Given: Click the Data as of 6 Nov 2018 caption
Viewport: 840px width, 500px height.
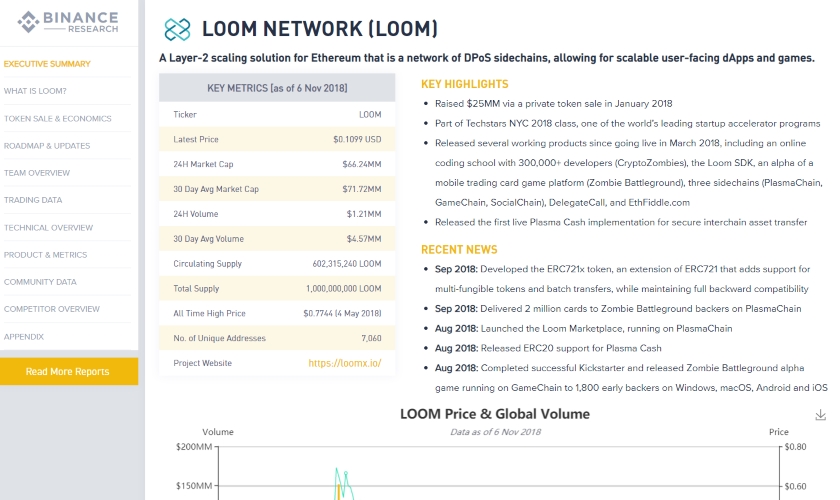Looking at the screenshot, I should [x=495, y=432].
